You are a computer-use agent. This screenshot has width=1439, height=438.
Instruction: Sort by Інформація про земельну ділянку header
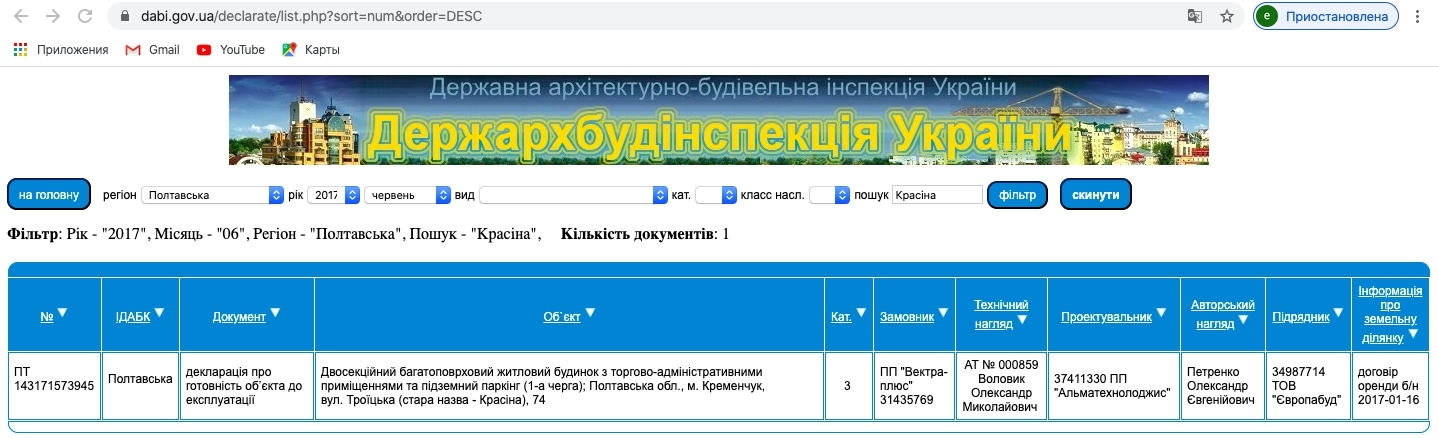click(1389, 314)
